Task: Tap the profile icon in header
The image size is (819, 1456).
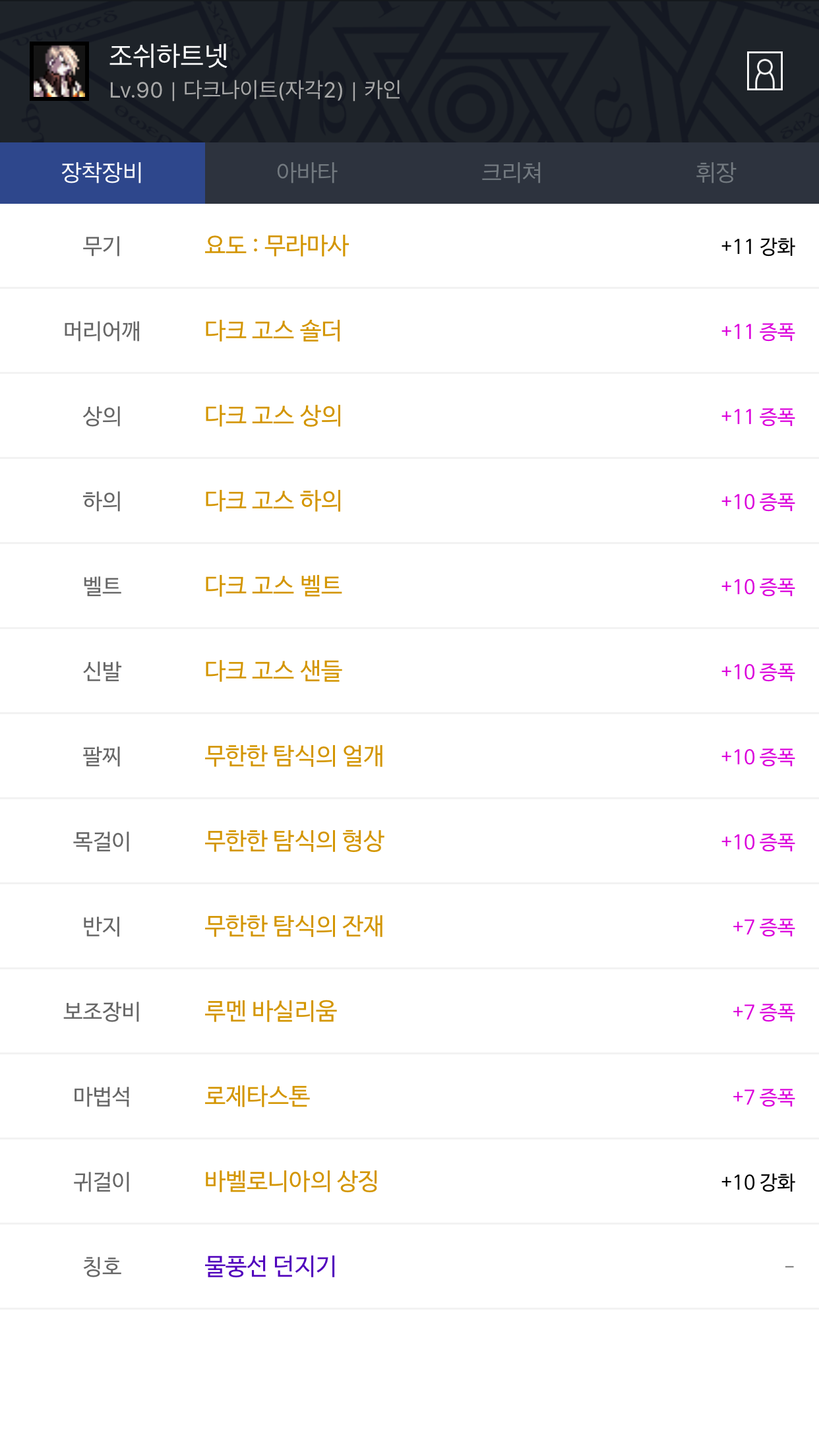Action: [x=764, y=71]
